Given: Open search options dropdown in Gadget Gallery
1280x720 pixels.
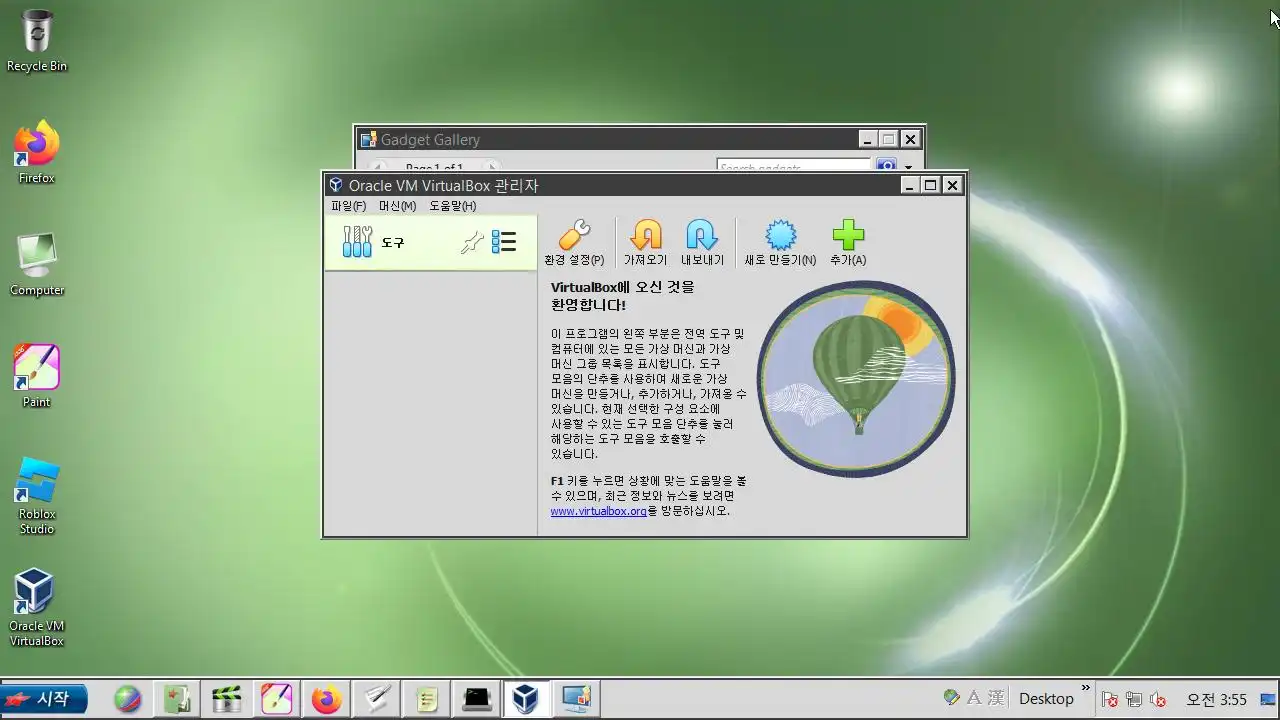Looking at the screenshot, I should coord(909,167).
